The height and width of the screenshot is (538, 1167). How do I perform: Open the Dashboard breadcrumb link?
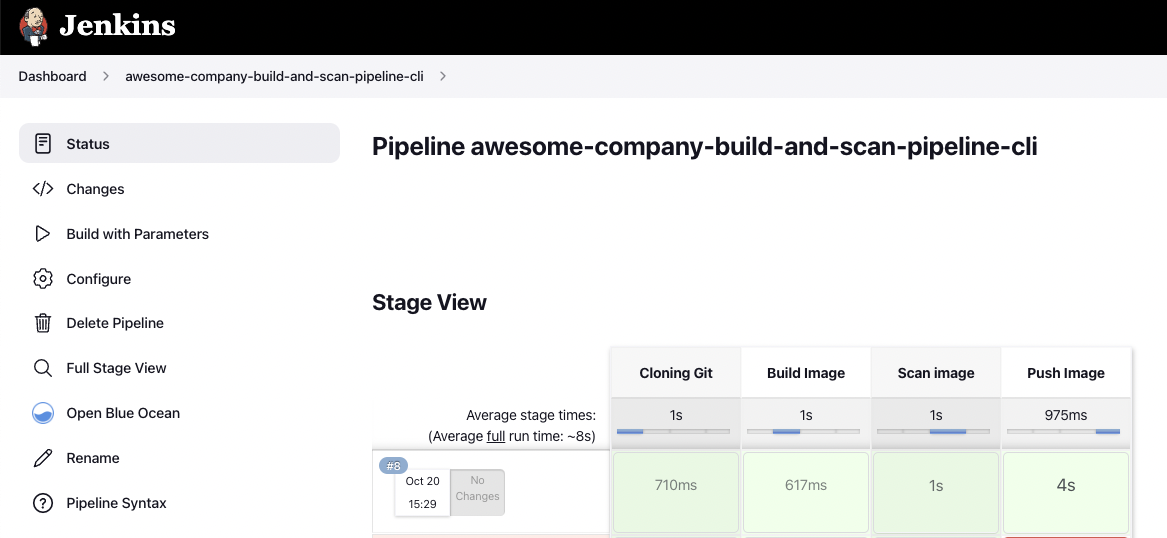(x=52, y=76)
